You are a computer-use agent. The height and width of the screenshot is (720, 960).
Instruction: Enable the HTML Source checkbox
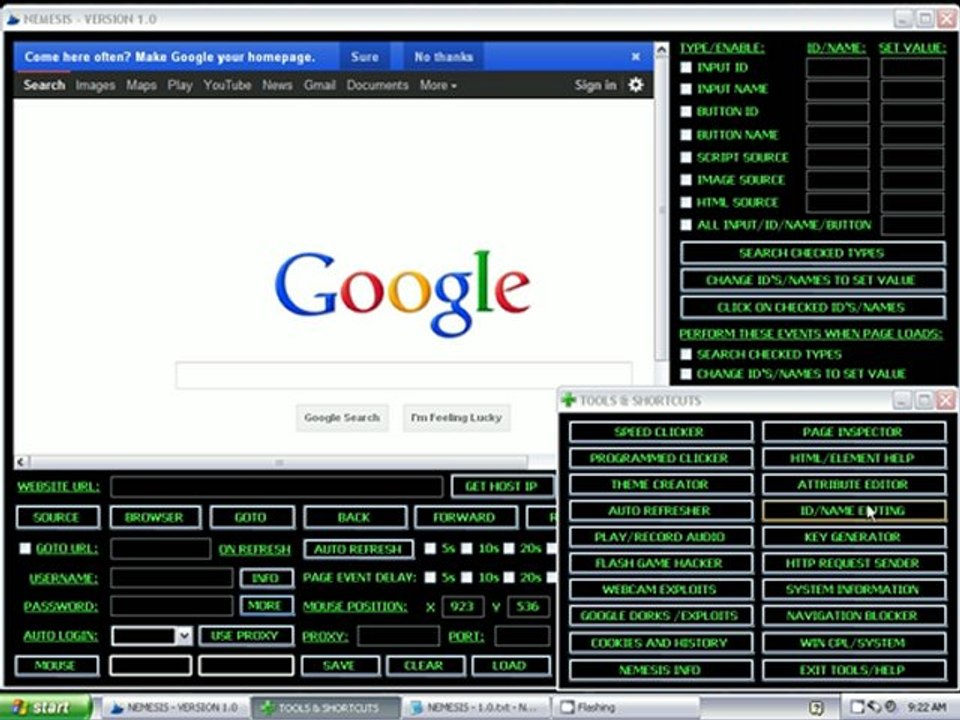pyautogui.click(x=686, y=202)
